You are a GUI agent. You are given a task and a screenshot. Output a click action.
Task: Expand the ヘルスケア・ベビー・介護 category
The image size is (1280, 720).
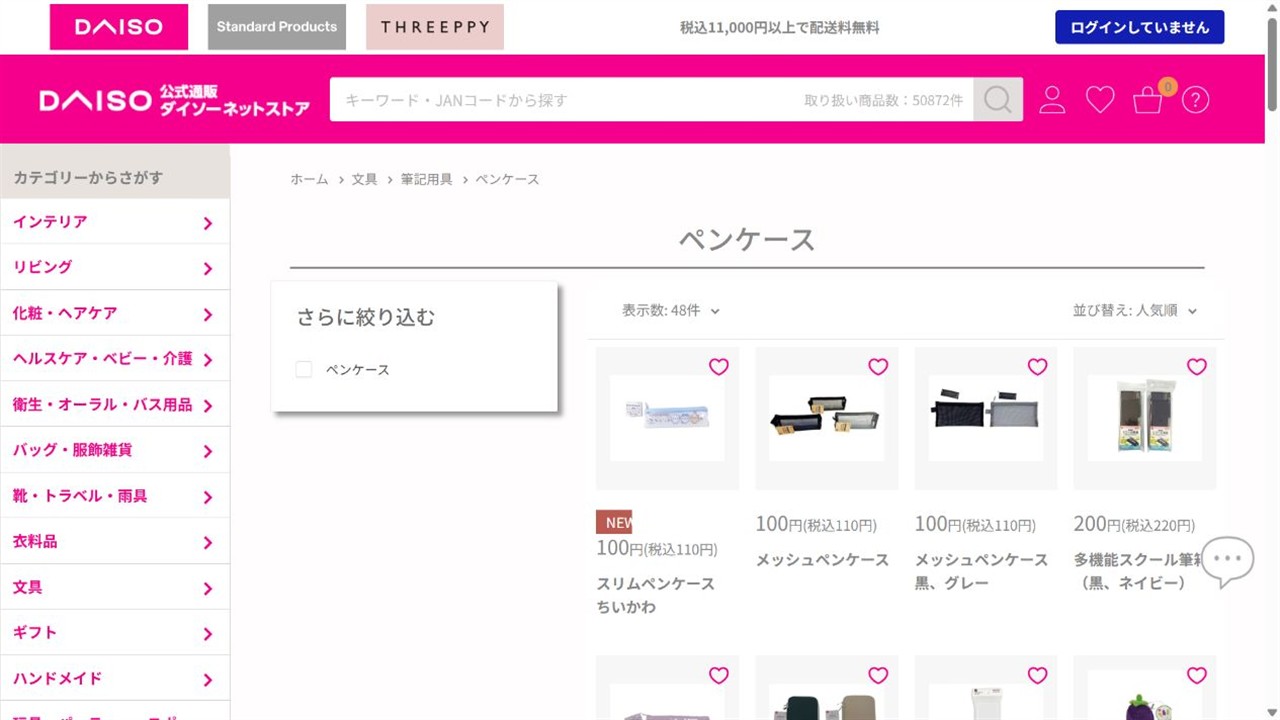click(115, 359)
